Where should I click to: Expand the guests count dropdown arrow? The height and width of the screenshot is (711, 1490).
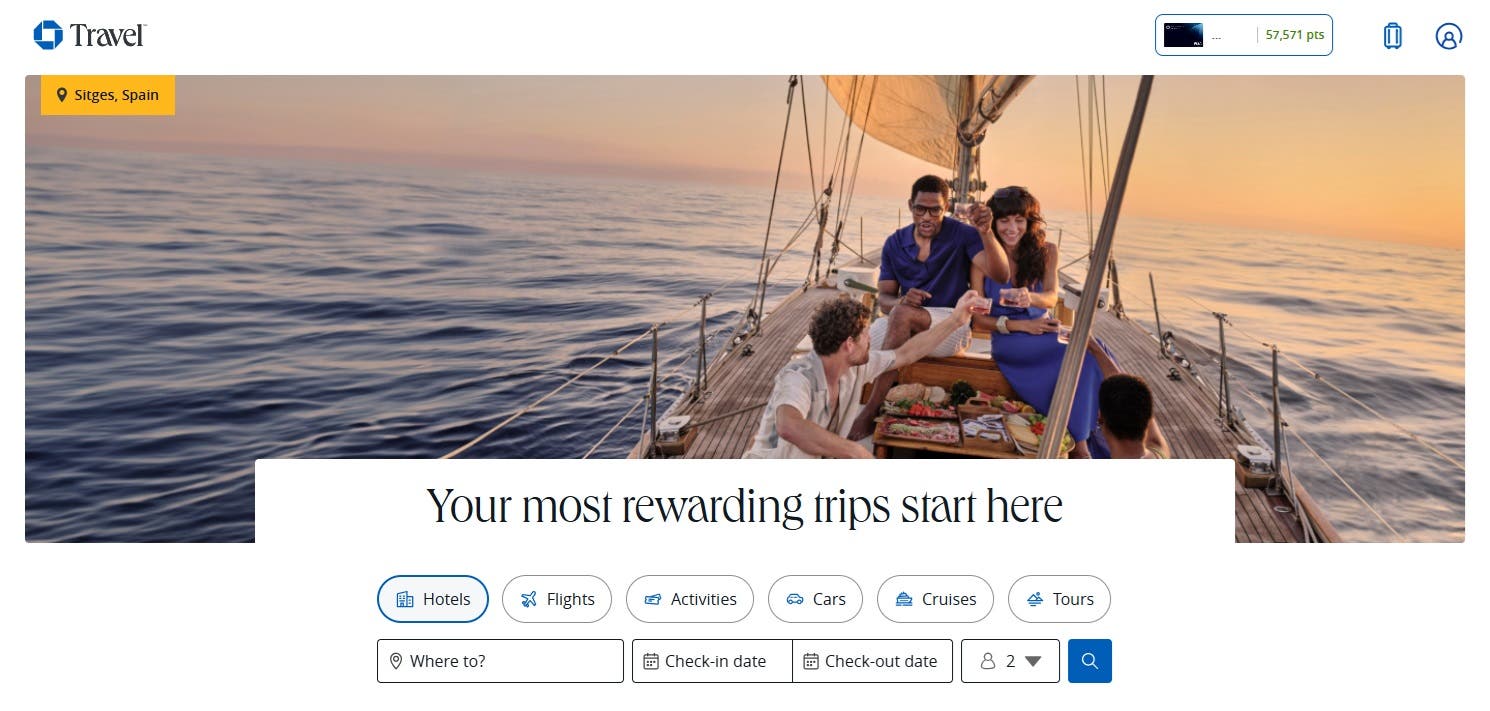click(x=1033, y=661)
